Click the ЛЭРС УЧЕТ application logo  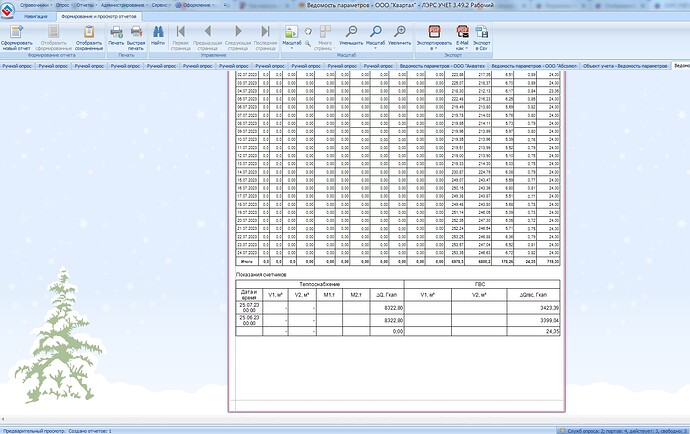tap(7, 11)
